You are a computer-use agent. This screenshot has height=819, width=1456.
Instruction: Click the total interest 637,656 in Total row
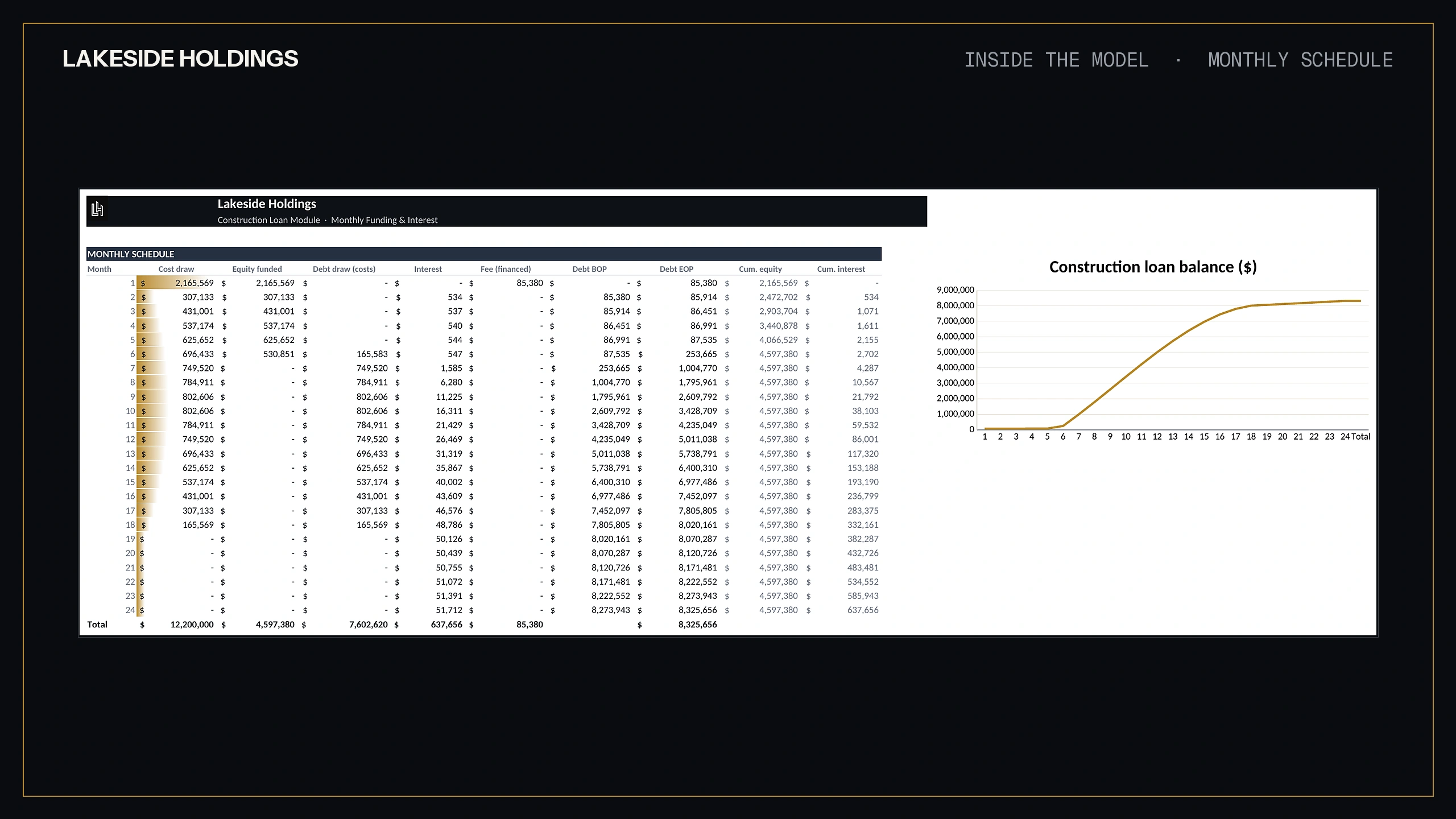[447, 624]
